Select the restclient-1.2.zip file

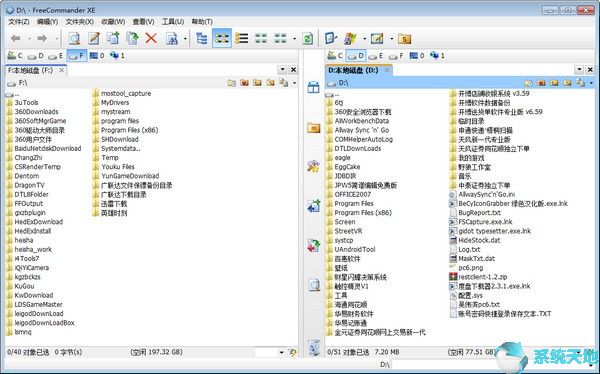coord(484,277)
